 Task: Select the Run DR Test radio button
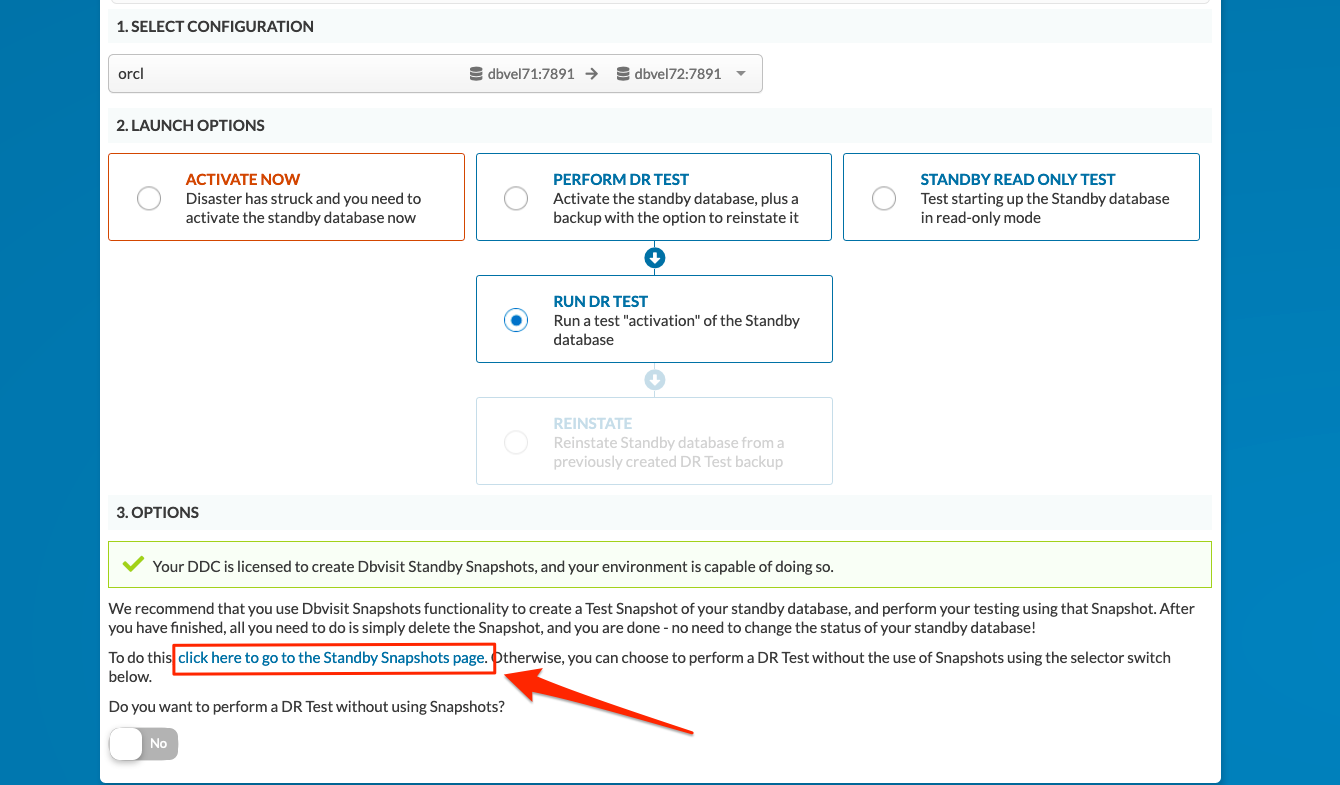516,320
